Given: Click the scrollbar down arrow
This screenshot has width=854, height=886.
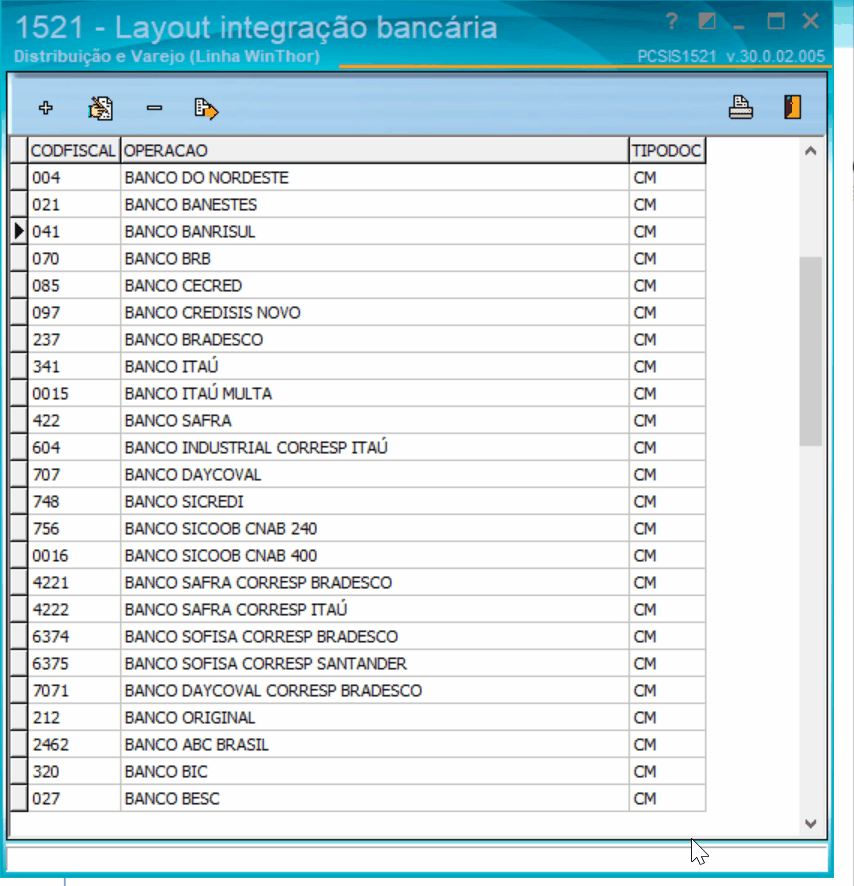Looking at the screenshot, I should click(810, 823).
